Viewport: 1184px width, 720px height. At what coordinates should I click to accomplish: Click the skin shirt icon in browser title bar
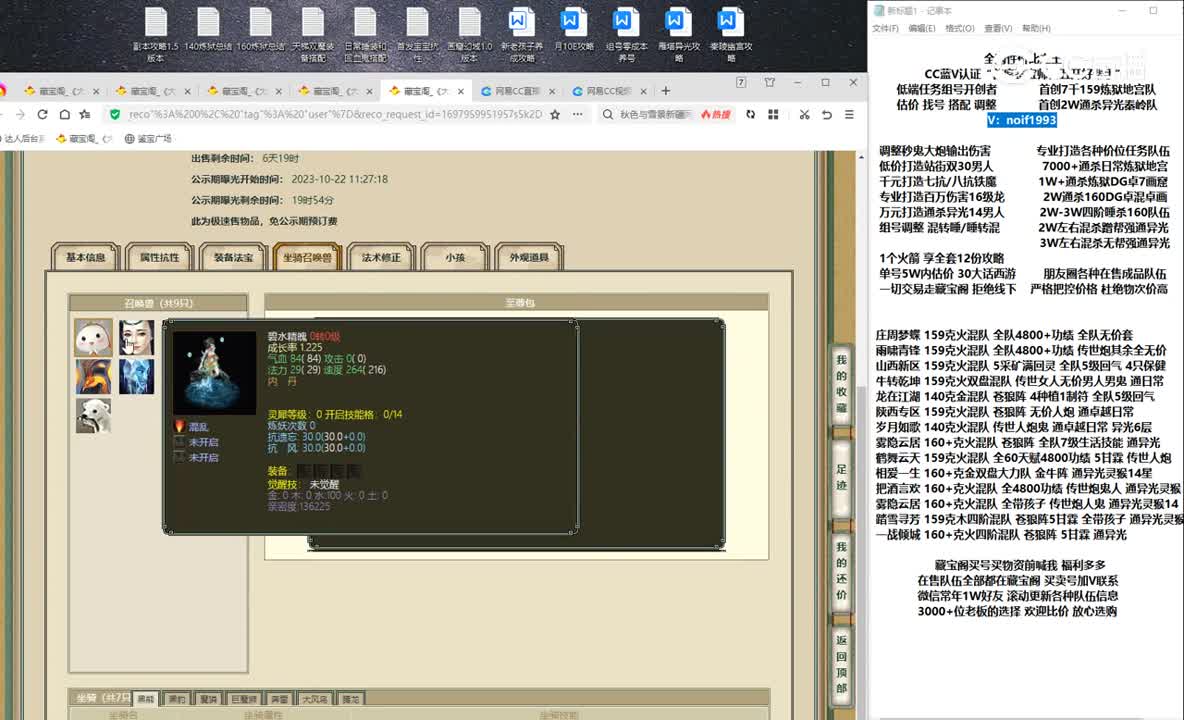[769, 82]
